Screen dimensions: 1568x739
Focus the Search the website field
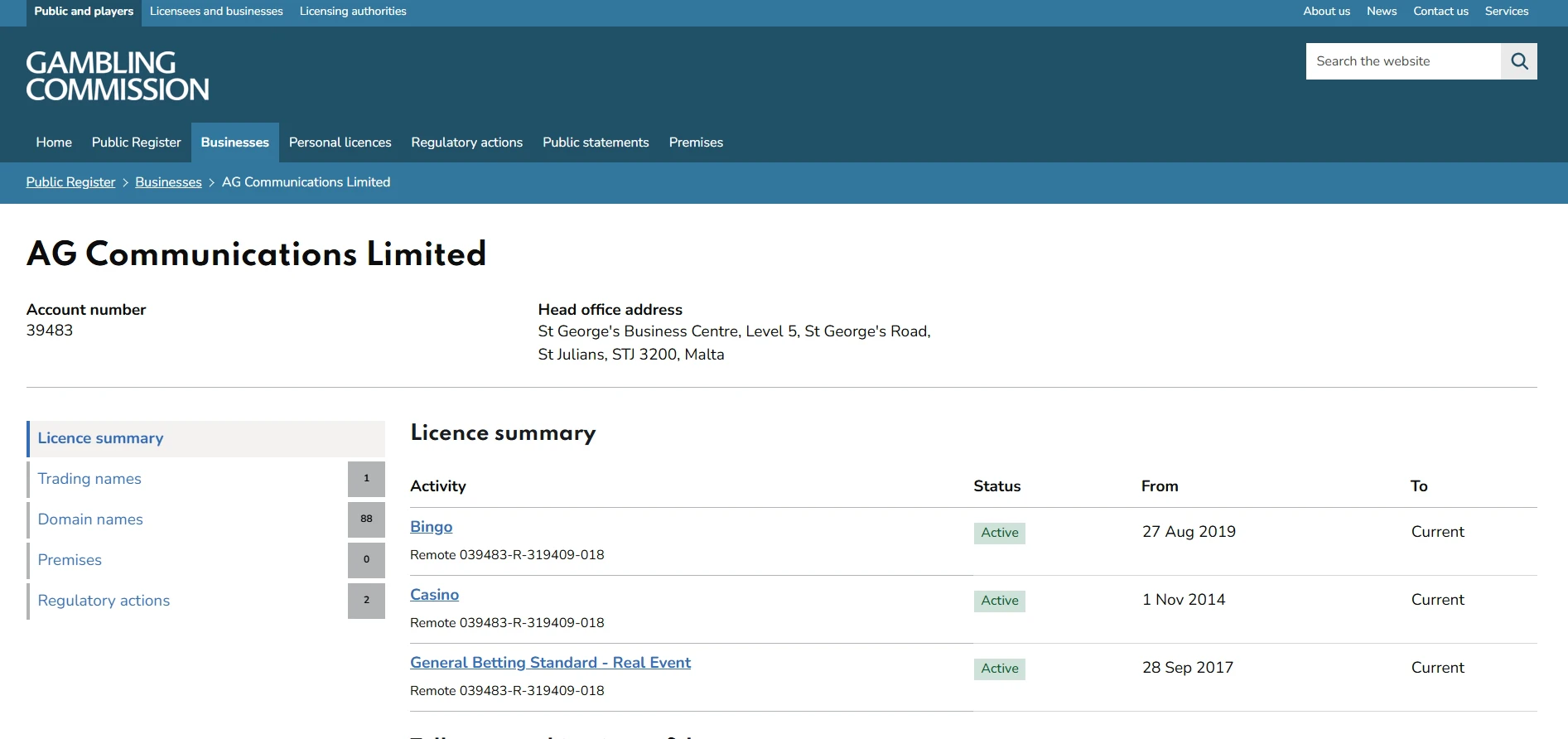(1403, 61)
